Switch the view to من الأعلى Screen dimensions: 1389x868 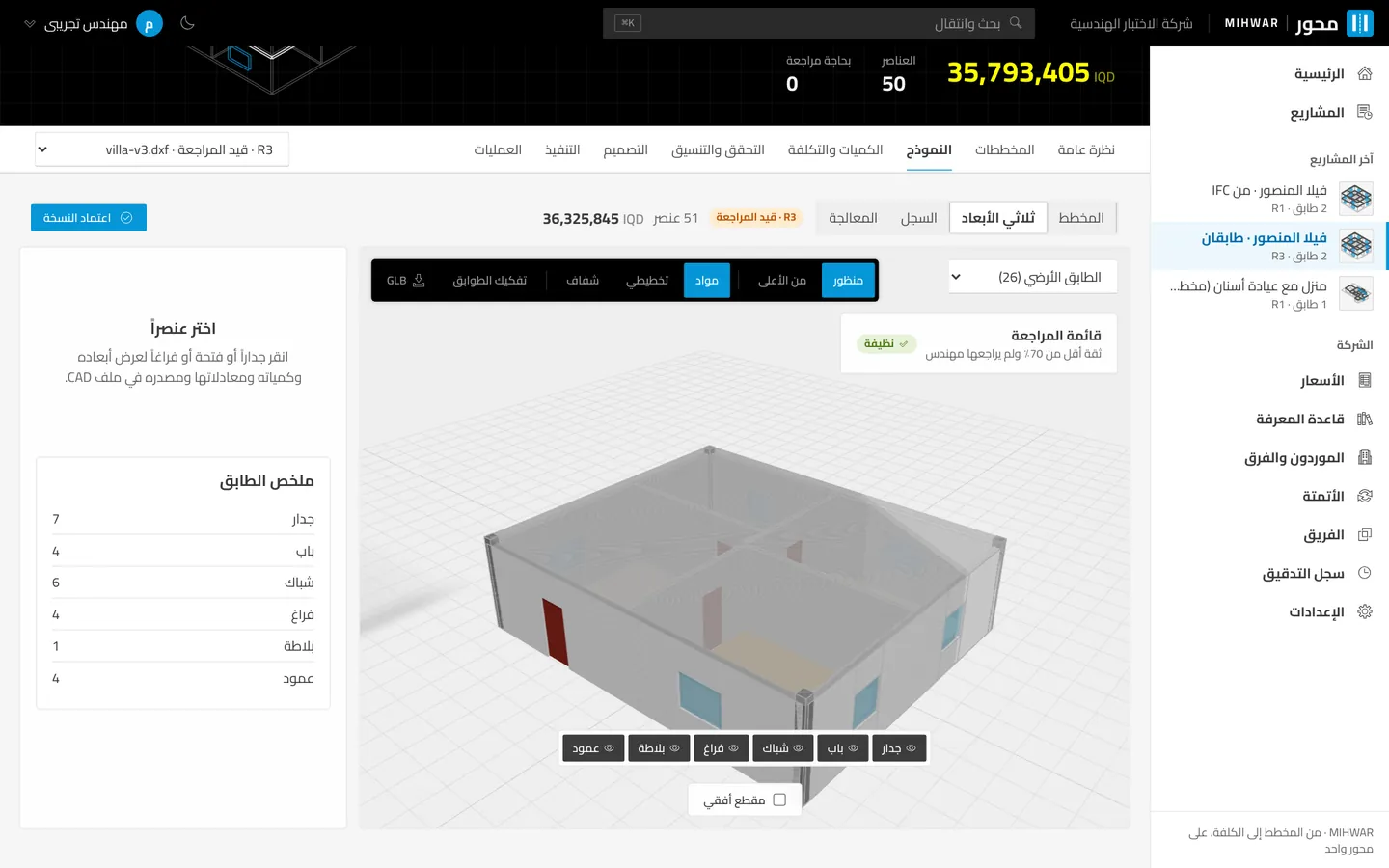782,281
